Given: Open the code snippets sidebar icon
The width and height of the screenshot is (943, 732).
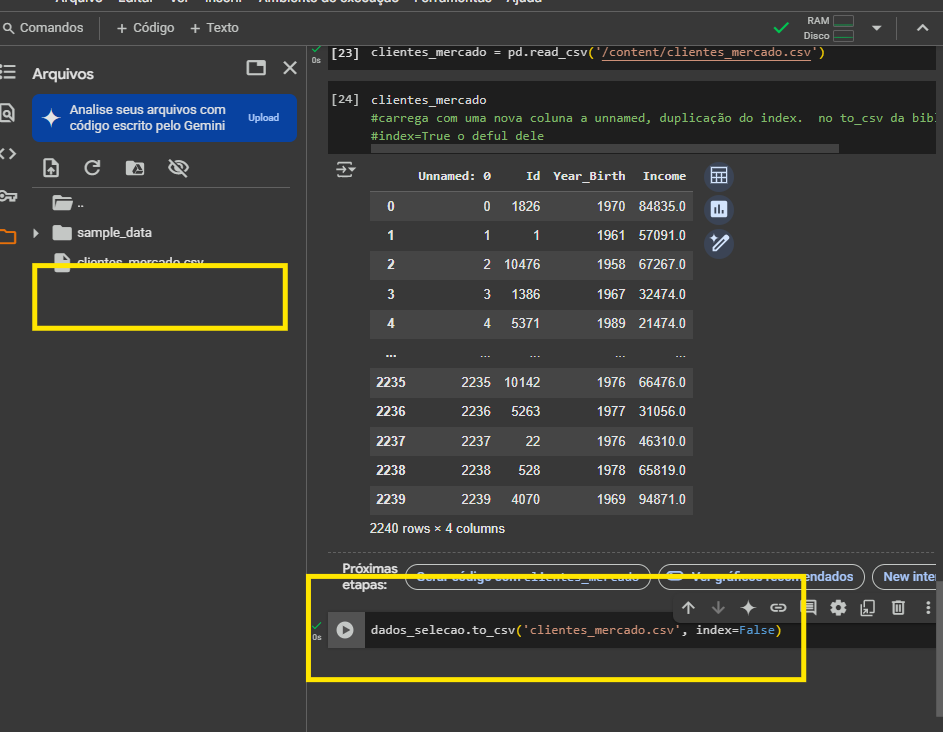Looking at the screenshot, I should tap(8, 154).
